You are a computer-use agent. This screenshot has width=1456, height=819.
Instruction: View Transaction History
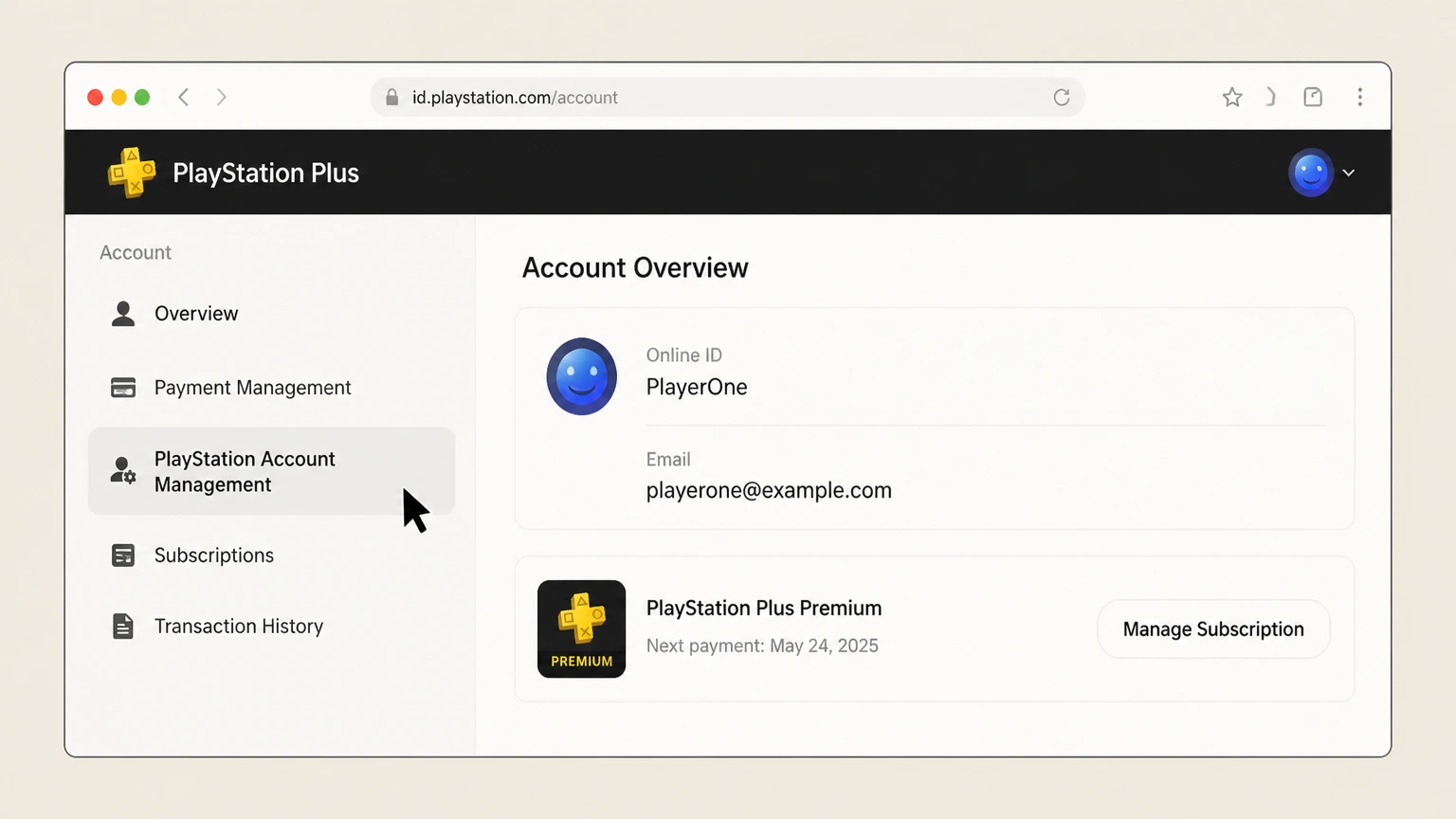click(271, 627)
